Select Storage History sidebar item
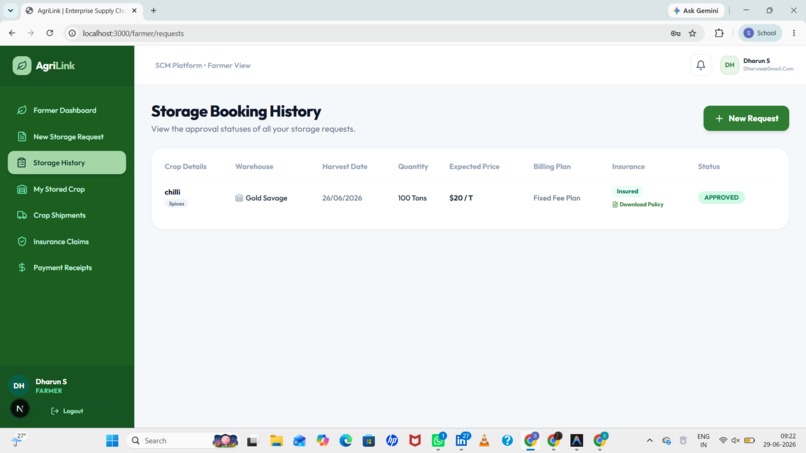 pos(67,162)
